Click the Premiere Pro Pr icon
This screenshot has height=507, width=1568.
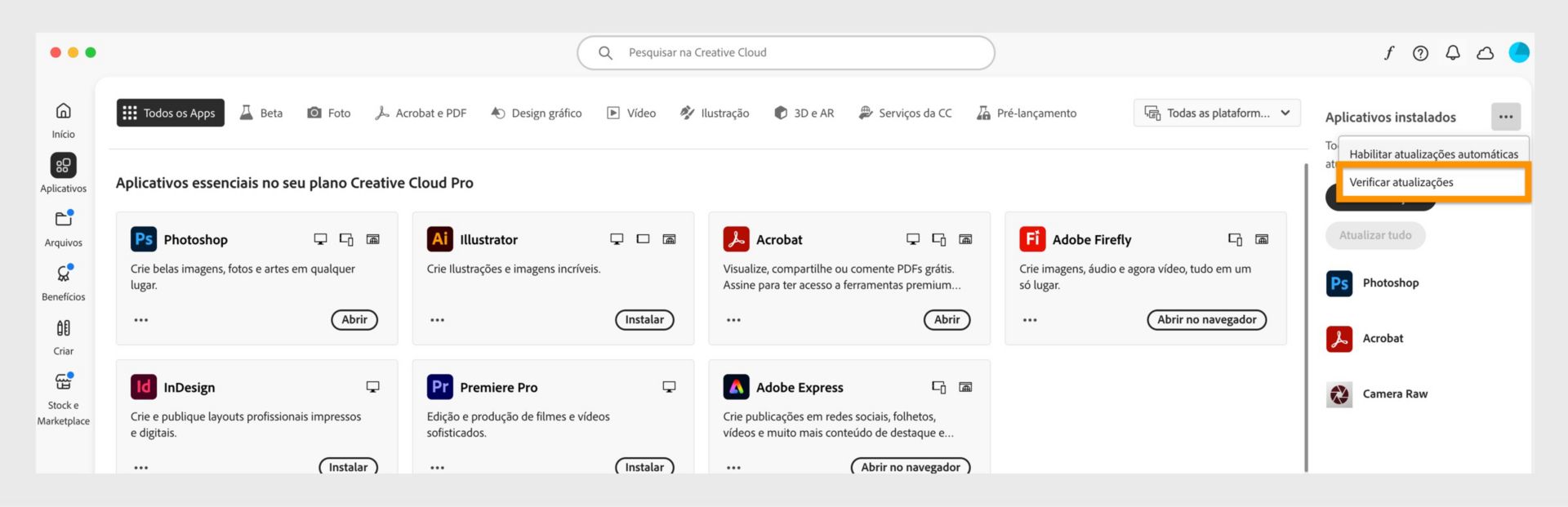[439, 387]
